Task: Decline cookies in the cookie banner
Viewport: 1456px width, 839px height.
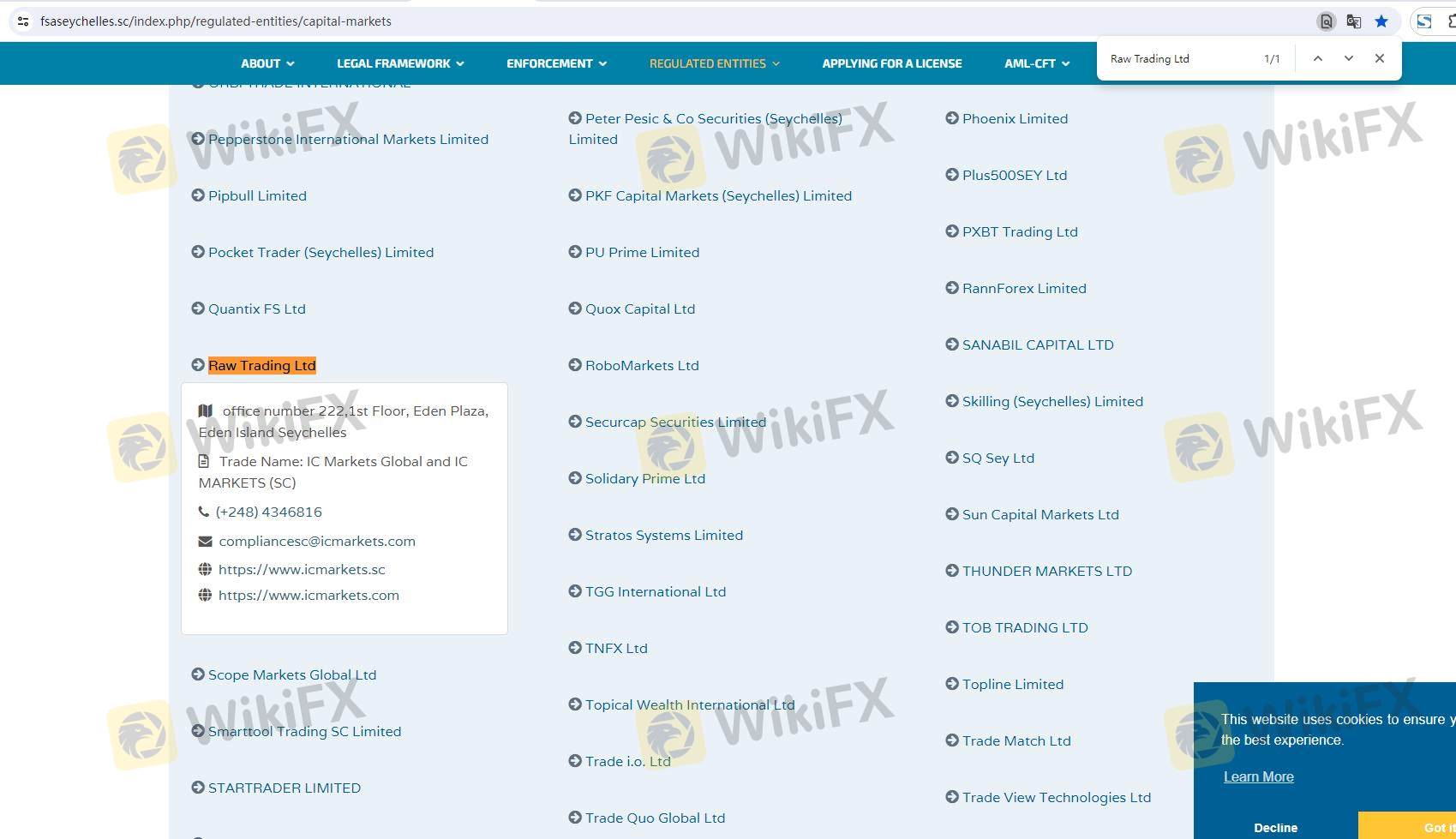Action: click(1275, 827)
